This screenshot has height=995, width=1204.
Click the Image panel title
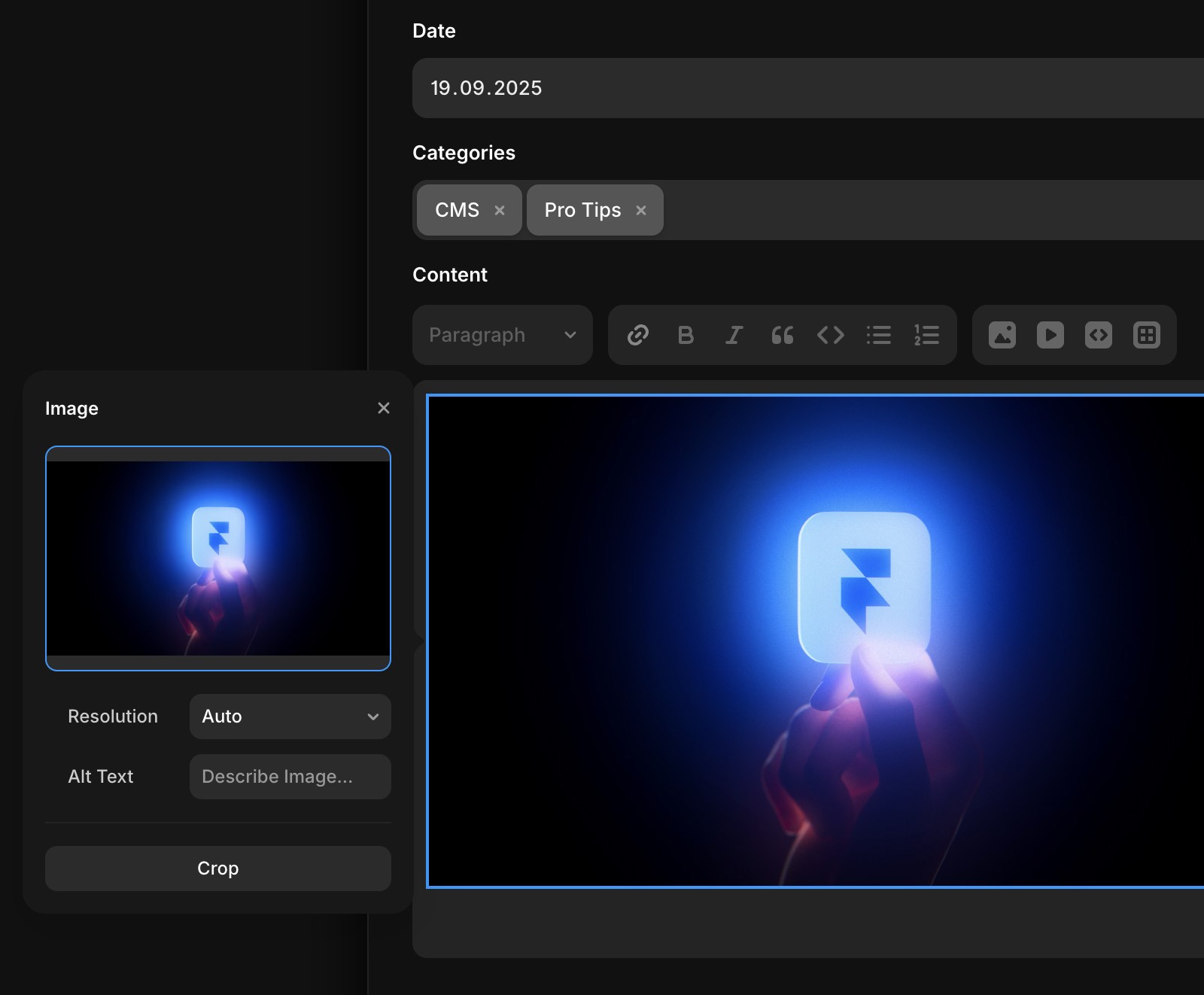click(x=71, y=409)
